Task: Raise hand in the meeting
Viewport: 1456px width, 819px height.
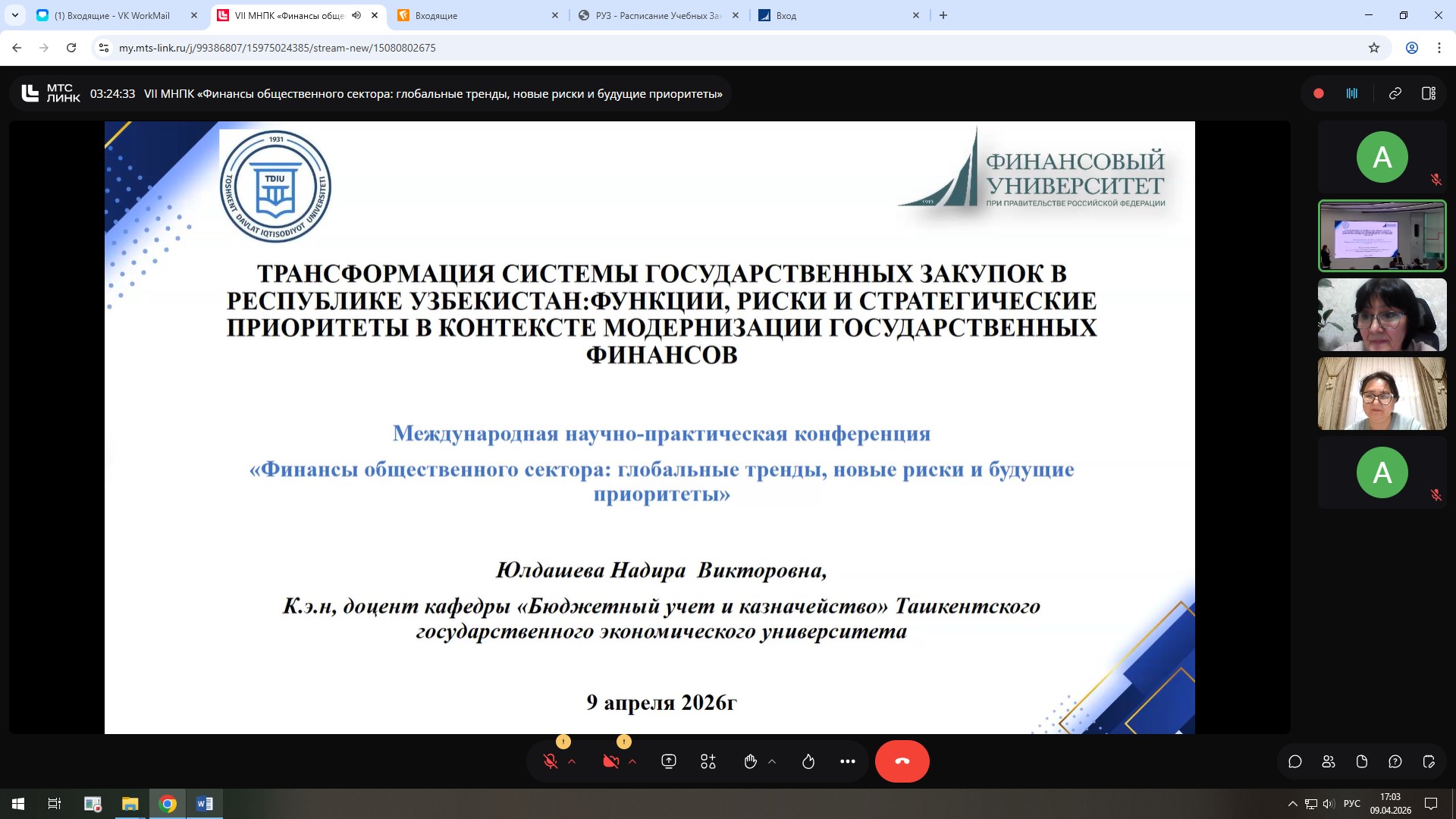Action: point(750,761)
